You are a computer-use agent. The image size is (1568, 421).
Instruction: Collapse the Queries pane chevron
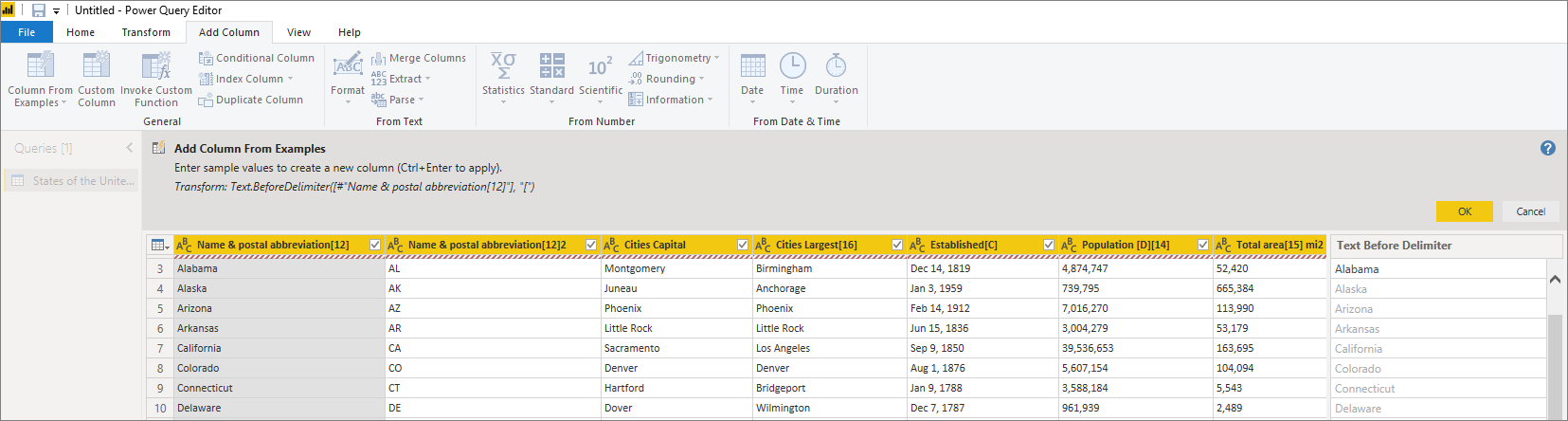[130, 148]
